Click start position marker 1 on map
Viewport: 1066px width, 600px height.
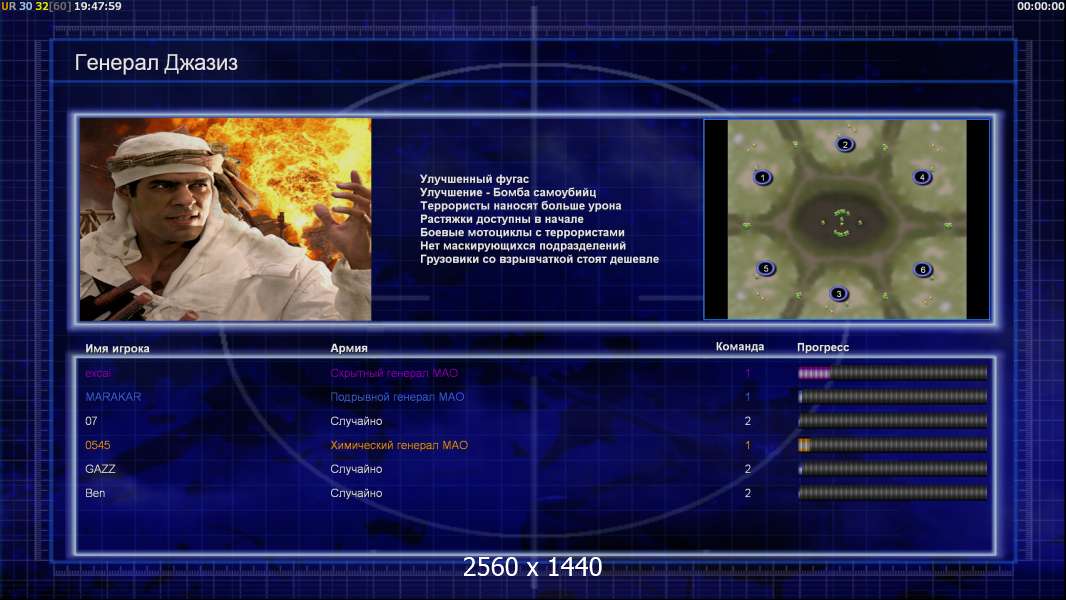click(x=763, y=178)
